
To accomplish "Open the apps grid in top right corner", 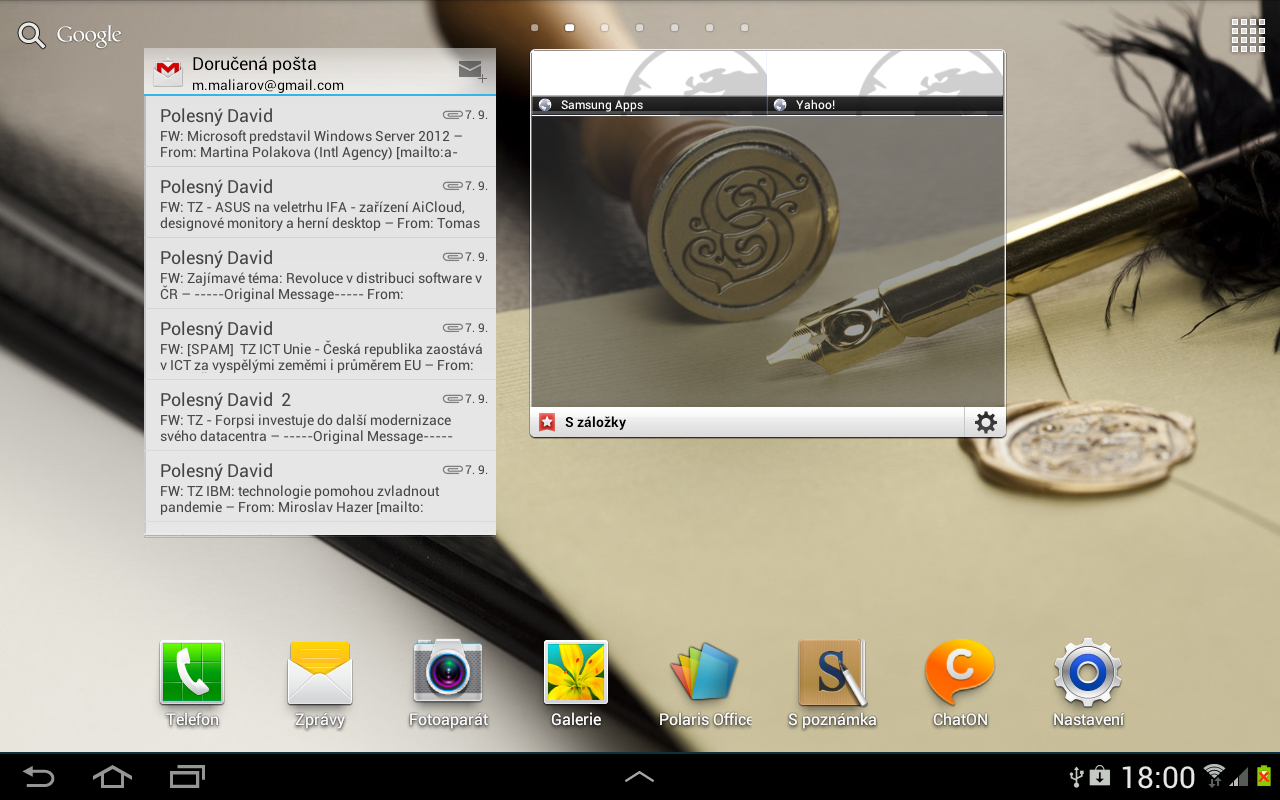I will pyautogui.click(x=1247, y=34).
